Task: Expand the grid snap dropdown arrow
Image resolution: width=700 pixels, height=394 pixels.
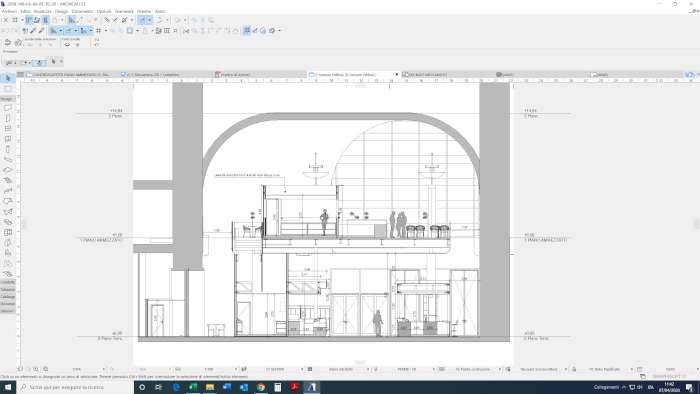Action: (21, 20)
